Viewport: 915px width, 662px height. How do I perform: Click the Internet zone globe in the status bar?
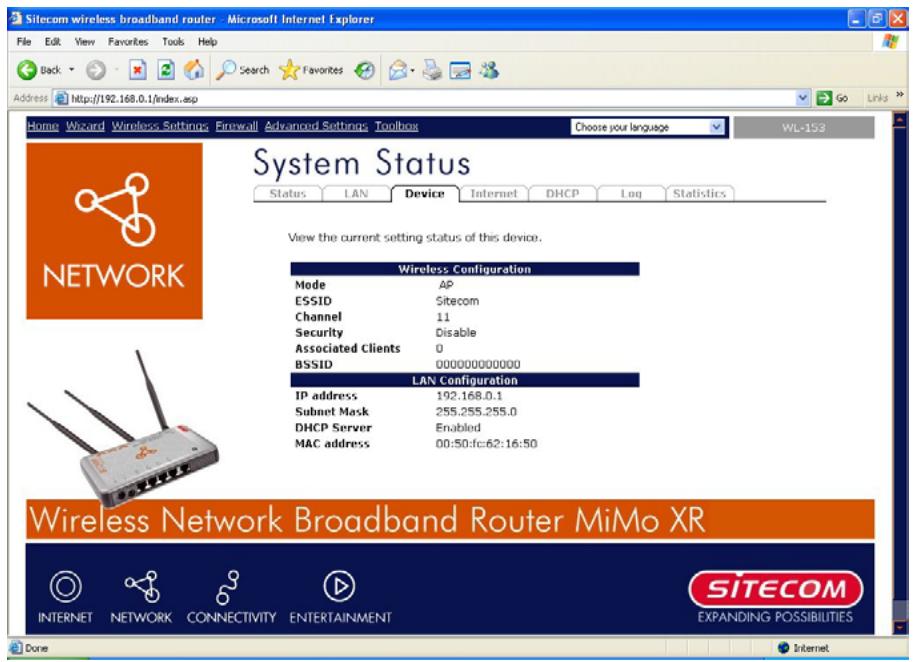[x=784, y=647]
